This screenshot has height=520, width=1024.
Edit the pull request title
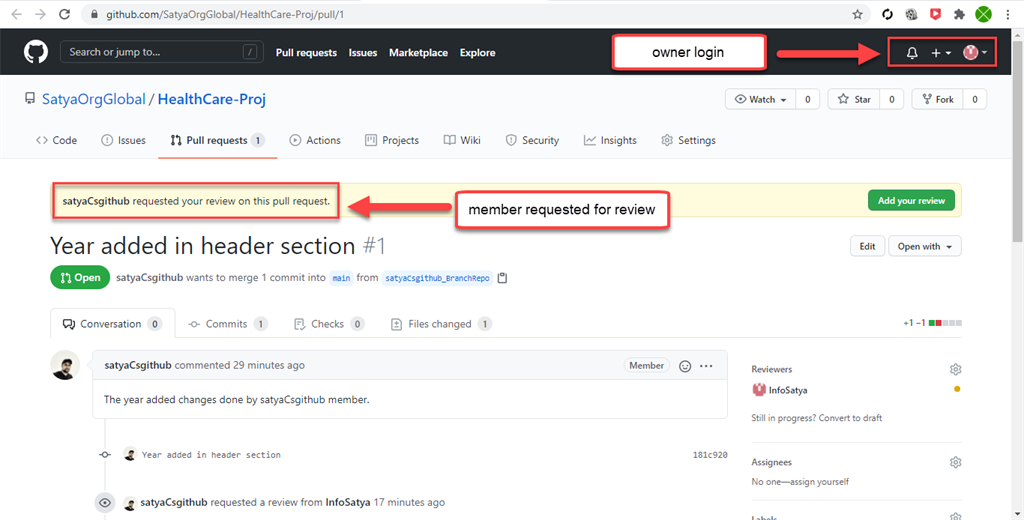[x=867, y=246]
